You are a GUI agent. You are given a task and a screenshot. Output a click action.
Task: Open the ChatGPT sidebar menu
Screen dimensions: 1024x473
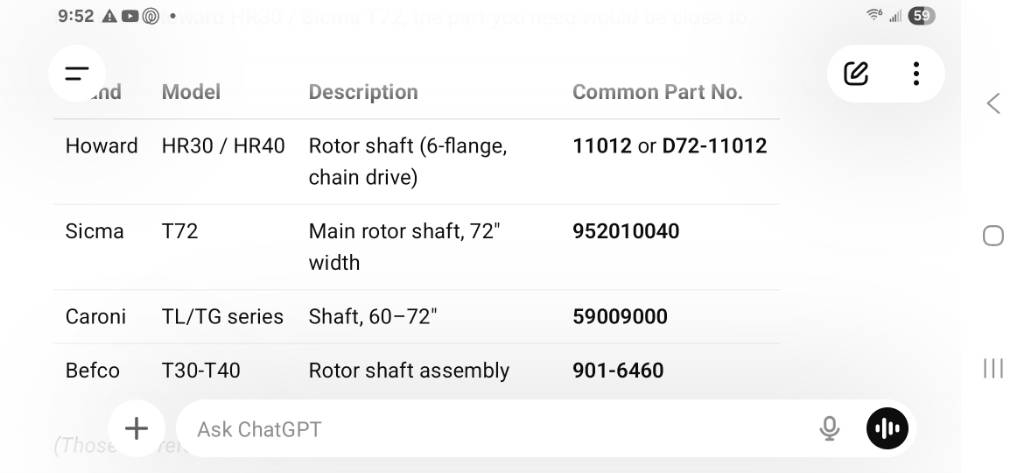77,73
